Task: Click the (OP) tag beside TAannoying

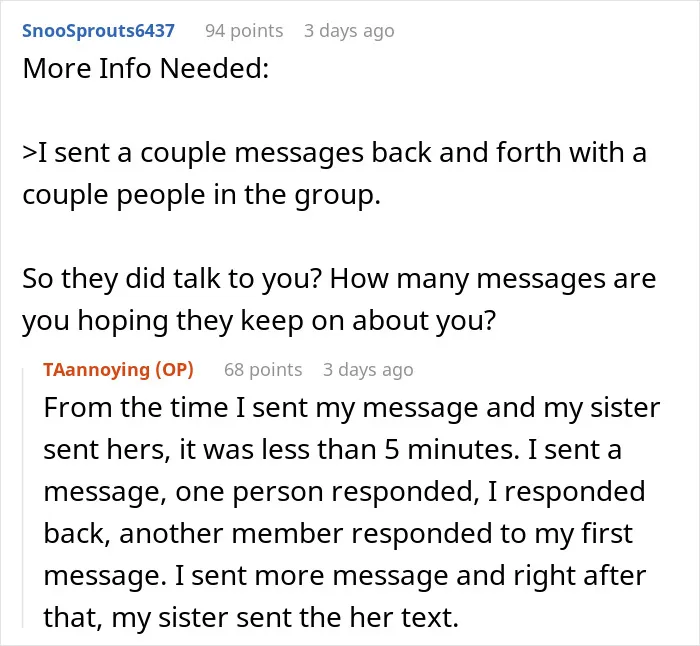Action: tap(174, 370)
